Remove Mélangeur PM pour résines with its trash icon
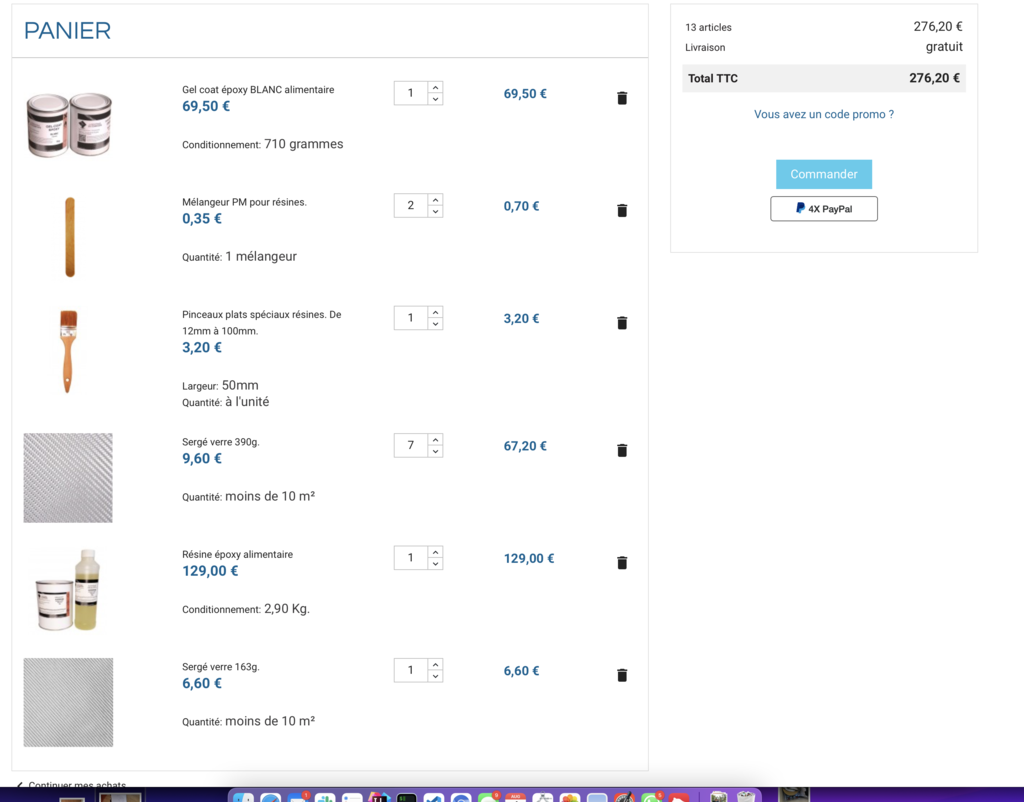This screenshot has width=1024, height=802. [x=622, y=210]
